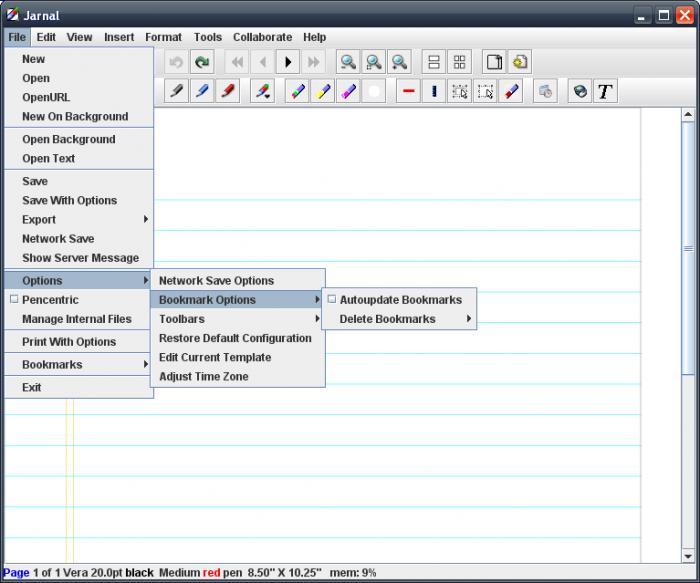Image resolution: width=700 pixels, height=583 pixels.
Task: Select Network Save entry
Action: [79, 239]
